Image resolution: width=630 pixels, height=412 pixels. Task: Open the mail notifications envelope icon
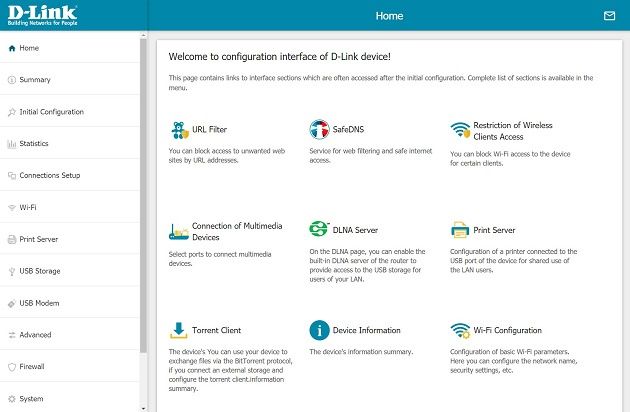pyautogui.click(x=609, y=16)
